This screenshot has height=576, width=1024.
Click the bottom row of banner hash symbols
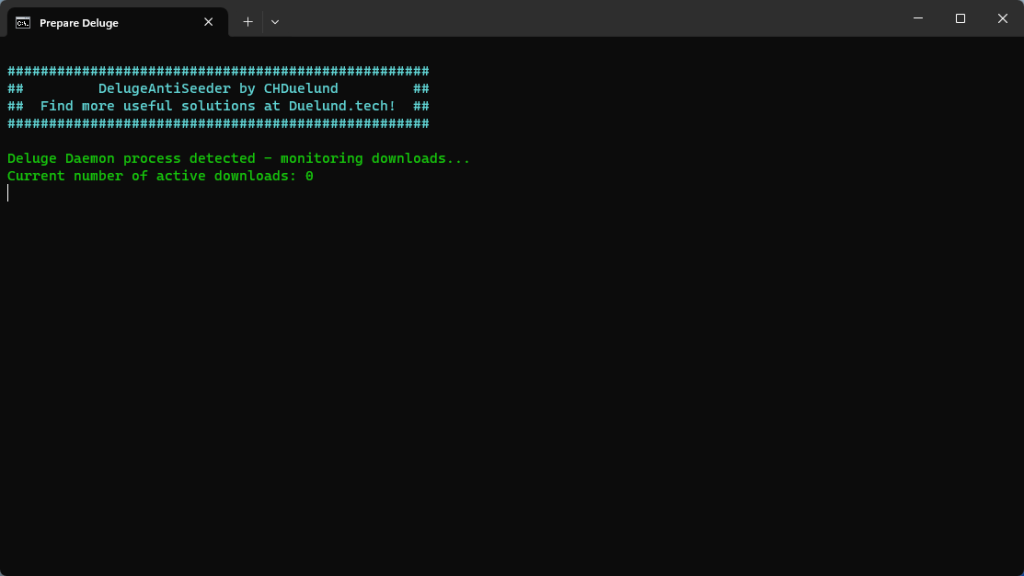pos(218,124)
